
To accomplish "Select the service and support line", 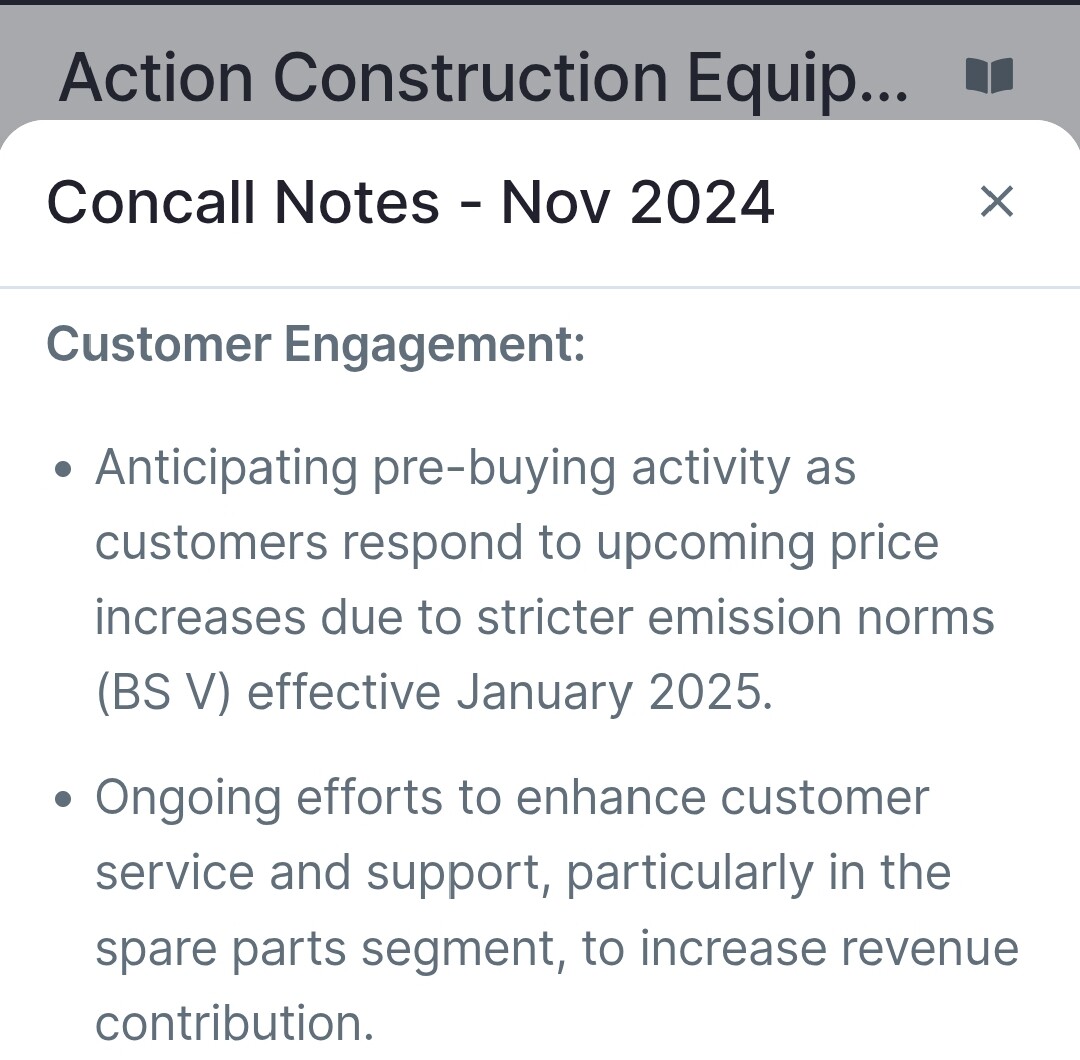I will 523,875.
